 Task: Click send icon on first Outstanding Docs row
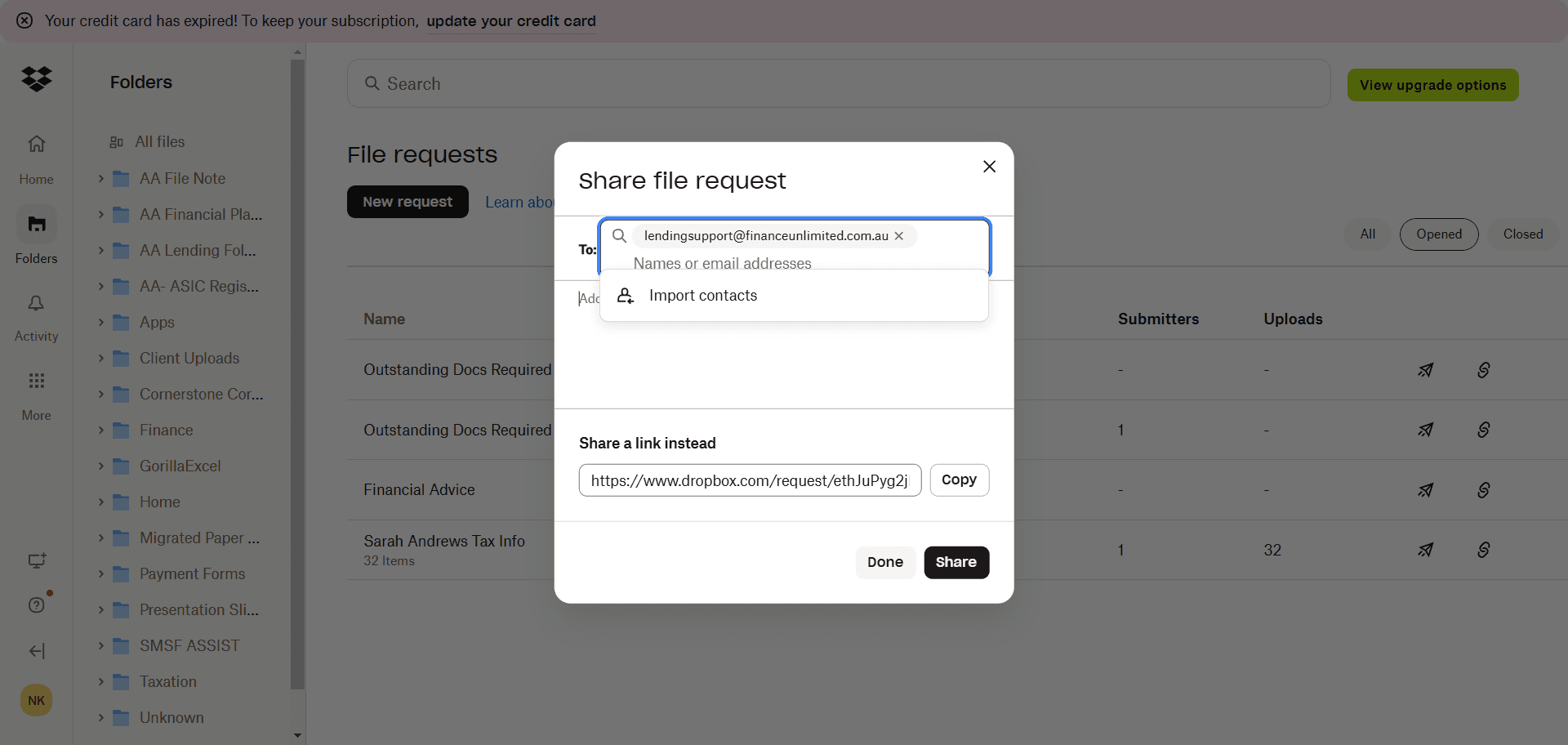point(1426,370)
